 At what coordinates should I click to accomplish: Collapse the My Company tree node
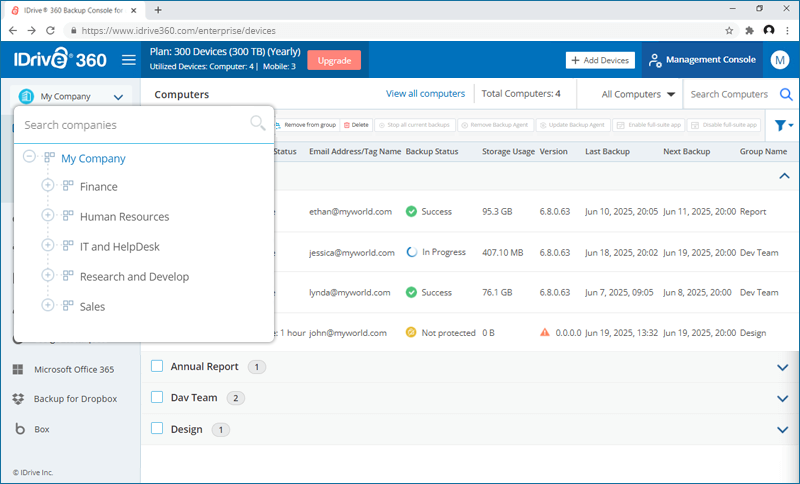click(x=29, y=158)
